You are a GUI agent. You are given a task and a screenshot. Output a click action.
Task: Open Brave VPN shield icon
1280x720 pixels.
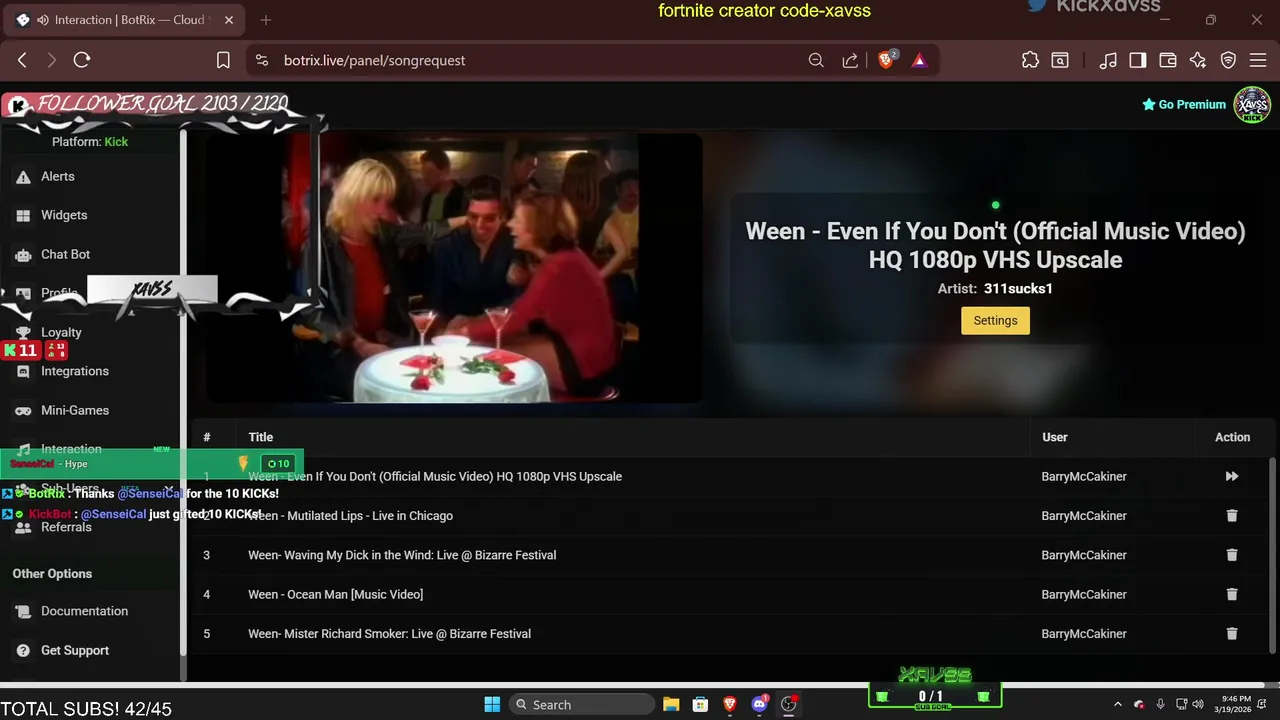(x=1229, y=60)
